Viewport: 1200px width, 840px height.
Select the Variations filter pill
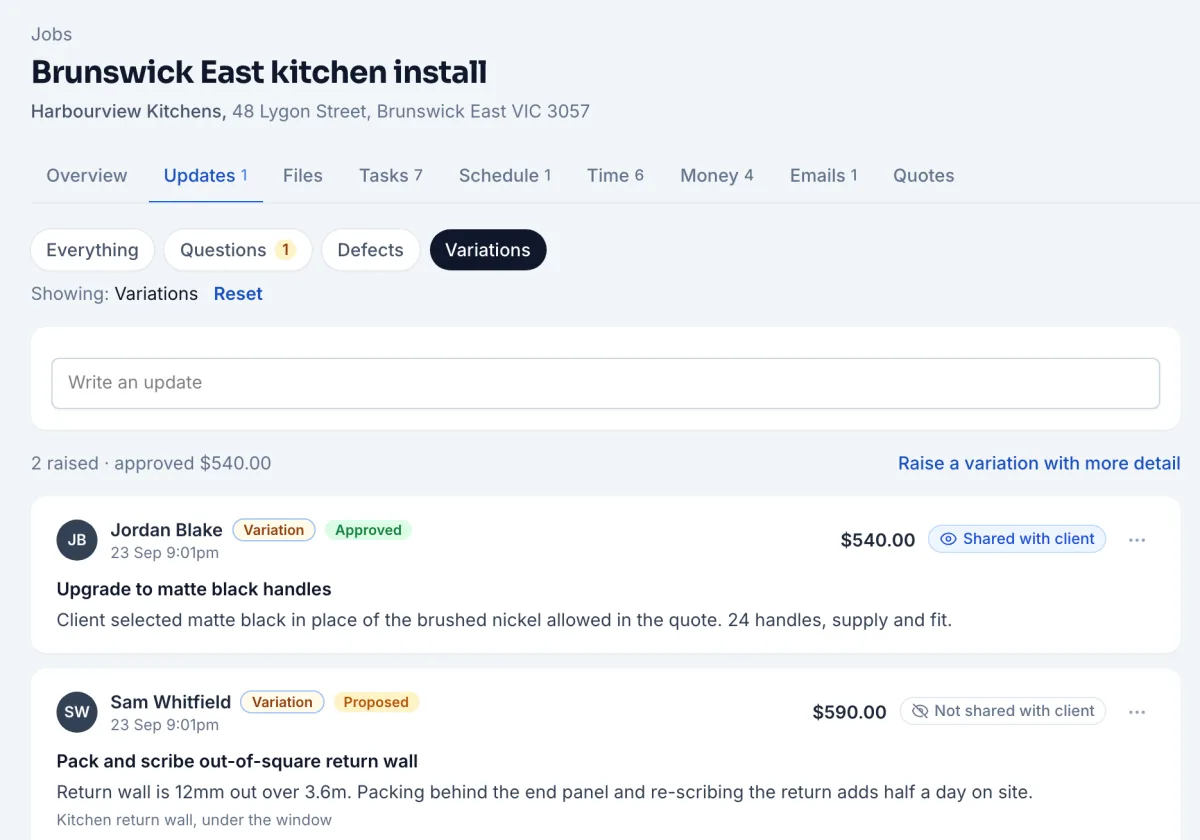click(488, 250)
